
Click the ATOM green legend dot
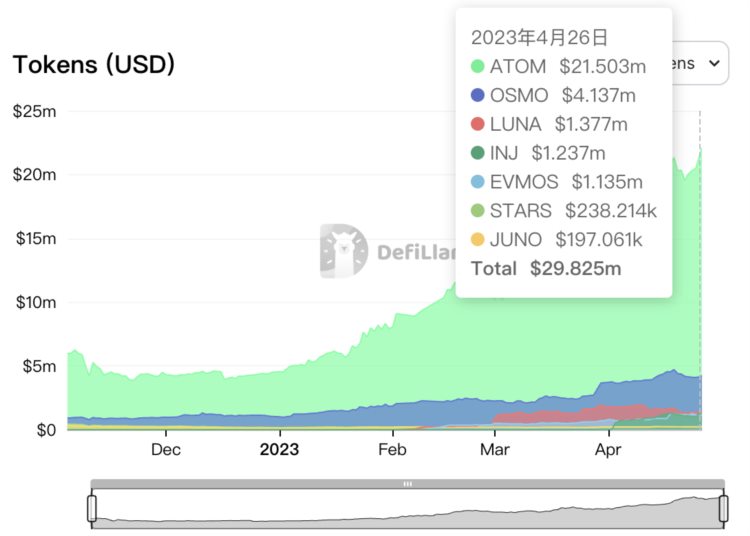(477, 67)
